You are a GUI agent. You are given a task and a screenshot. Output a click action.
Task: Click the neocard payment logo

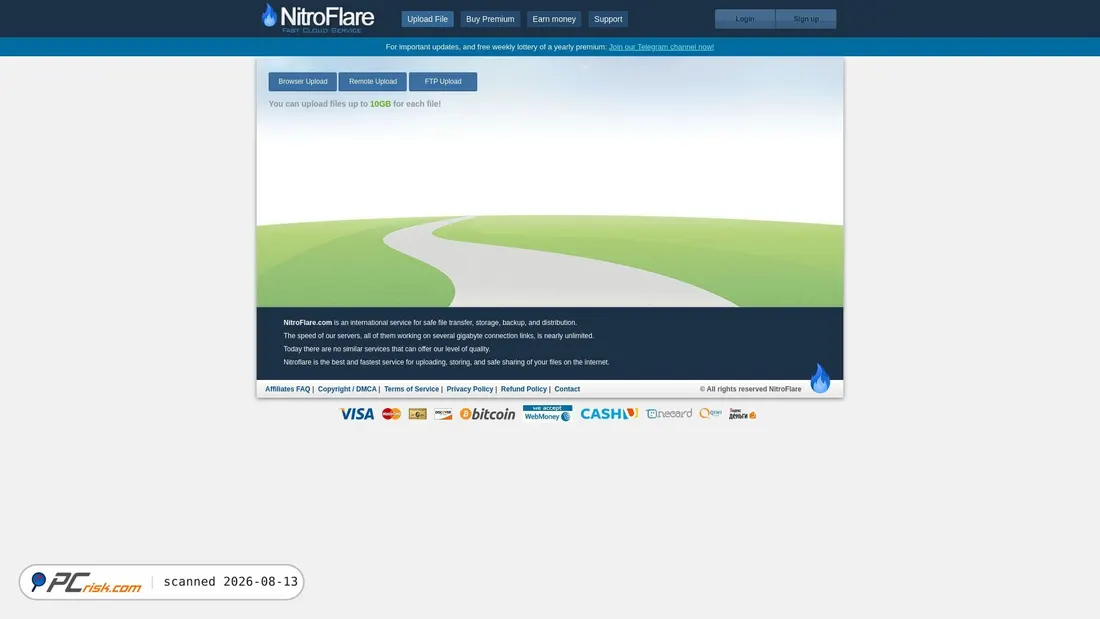(x=669, y=413)
